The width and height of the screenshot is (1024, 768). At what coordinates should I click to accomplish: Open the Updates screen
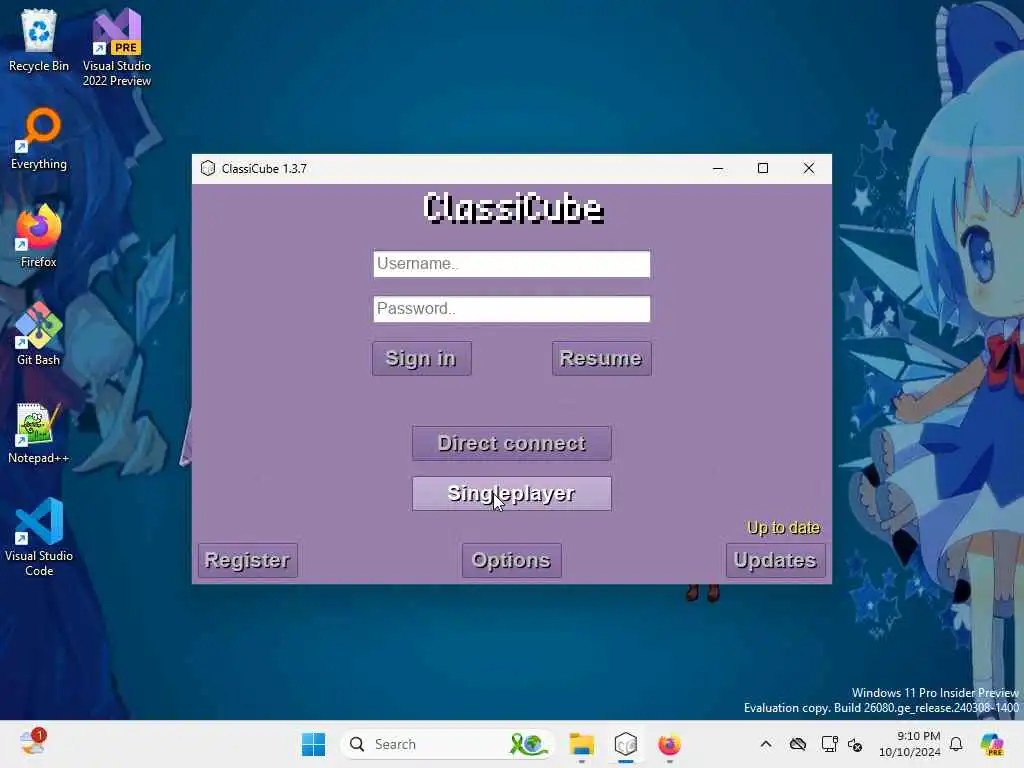point(775,560)
